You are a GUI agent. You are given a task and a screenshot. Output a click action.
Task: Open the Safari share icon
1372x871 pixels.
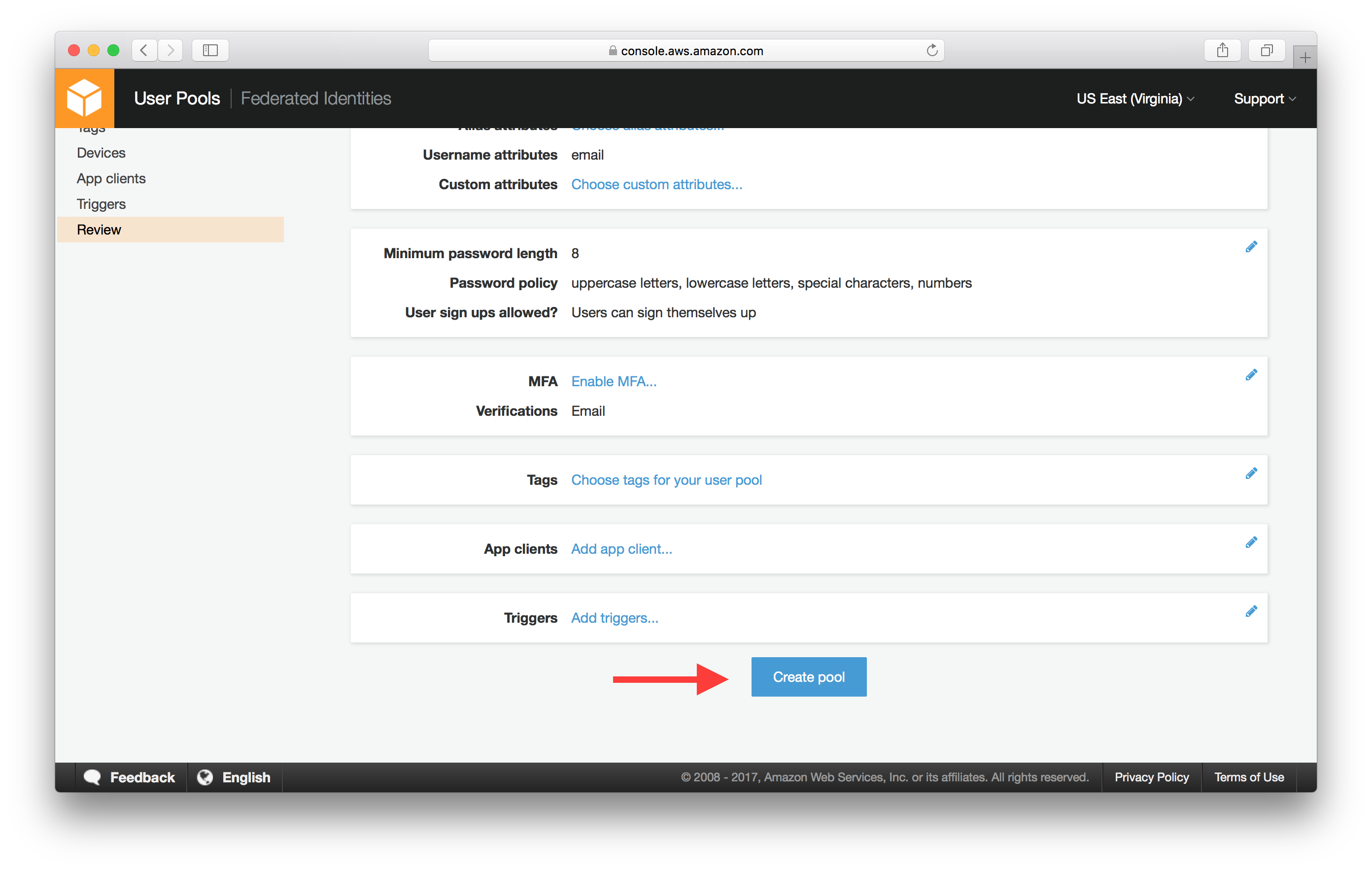point(1222,50)
